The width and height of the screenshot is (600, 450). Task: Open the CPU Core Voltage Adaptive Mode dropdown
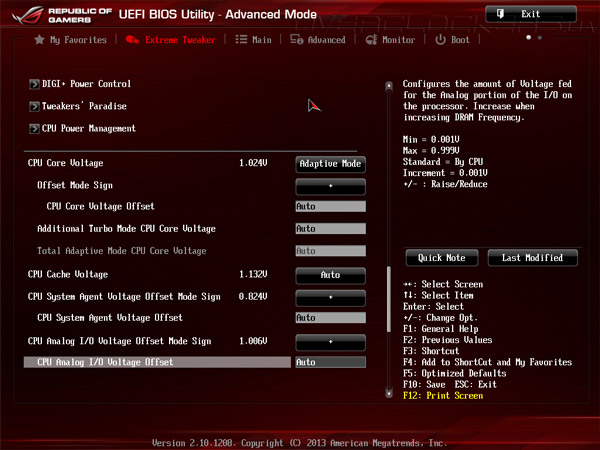tap(330, 164)
